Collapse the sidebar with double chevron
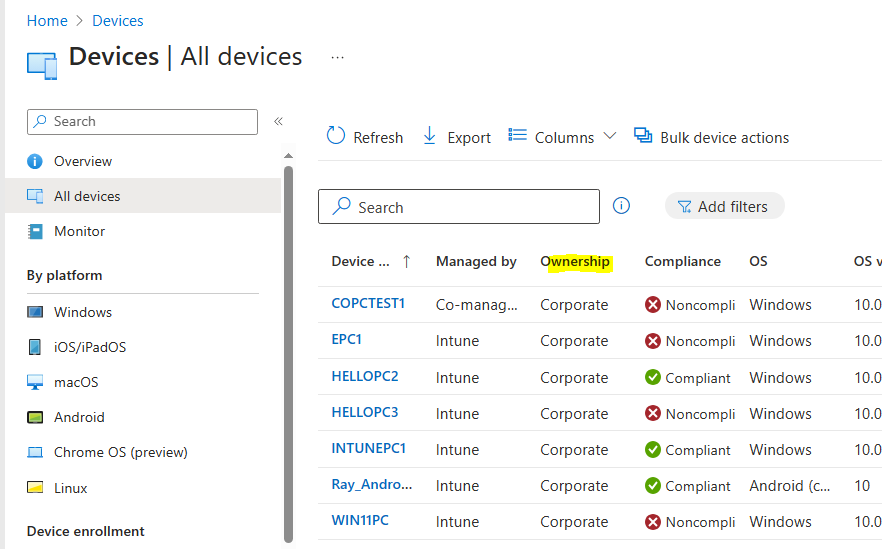 click(x=278, y=122)
